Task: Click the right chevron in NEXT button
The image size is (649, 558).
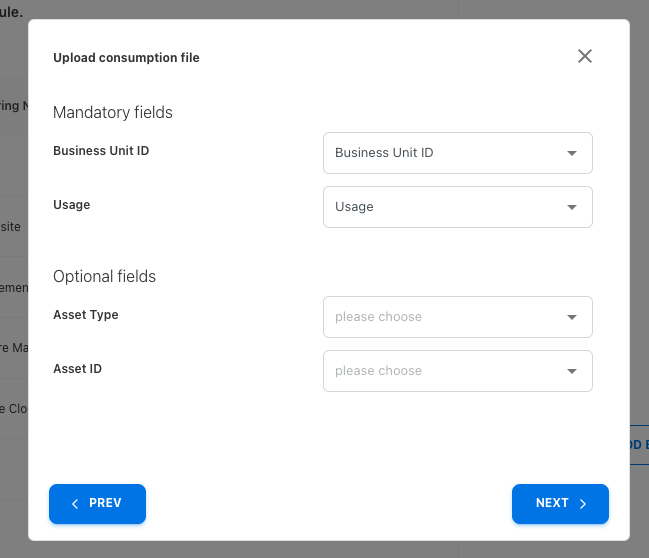Action: tap(583, 504)
